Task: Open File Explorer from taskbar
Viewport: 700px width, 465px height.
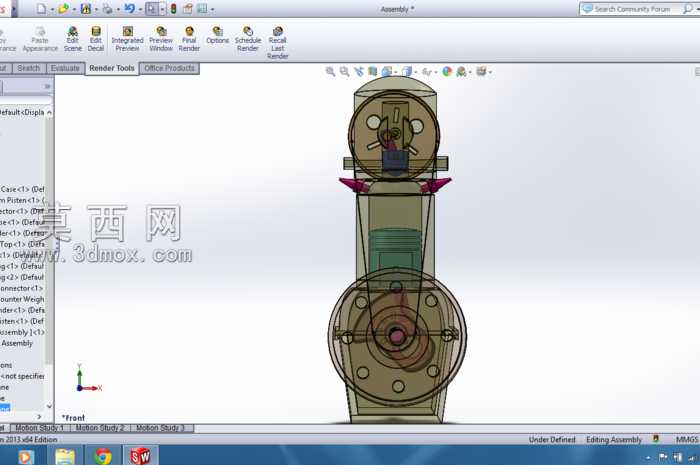Action: tap(65, 457)
